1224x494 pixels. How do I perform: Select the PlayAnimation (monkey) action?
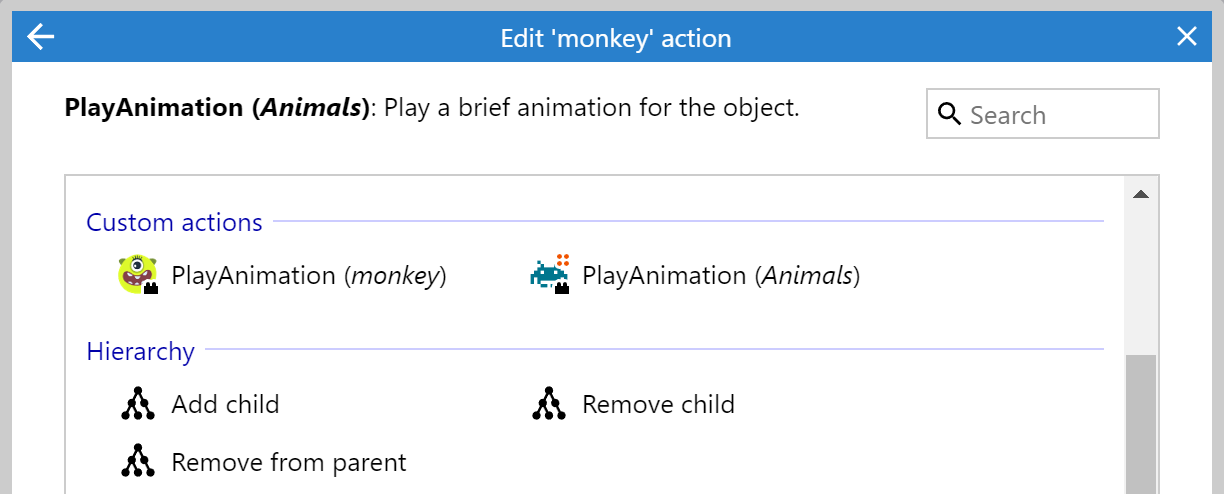tap(308, 275)
